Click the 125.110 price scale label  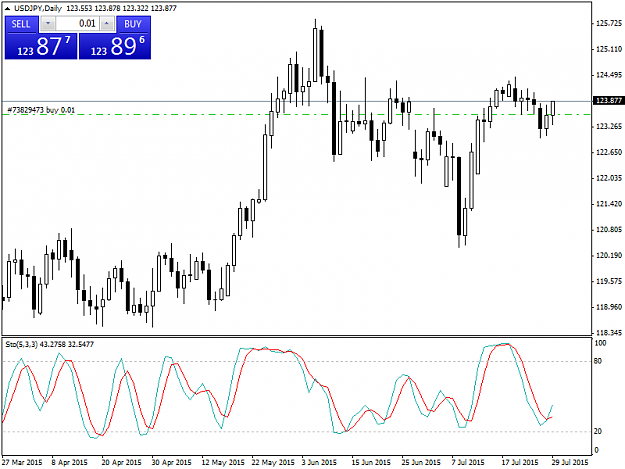[x=609, y=49]
